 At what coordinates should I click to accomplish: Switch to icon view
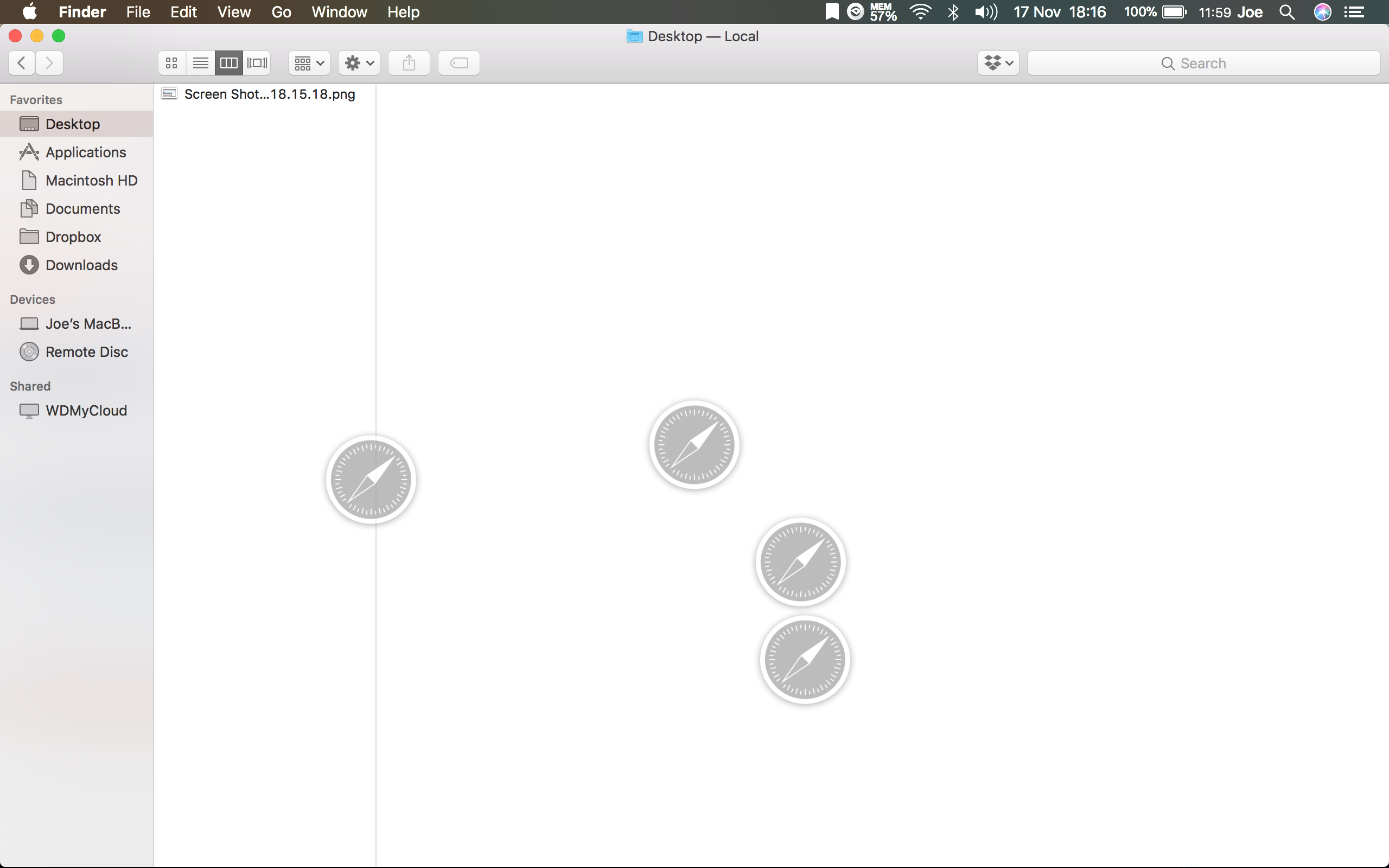click(171, 63)
